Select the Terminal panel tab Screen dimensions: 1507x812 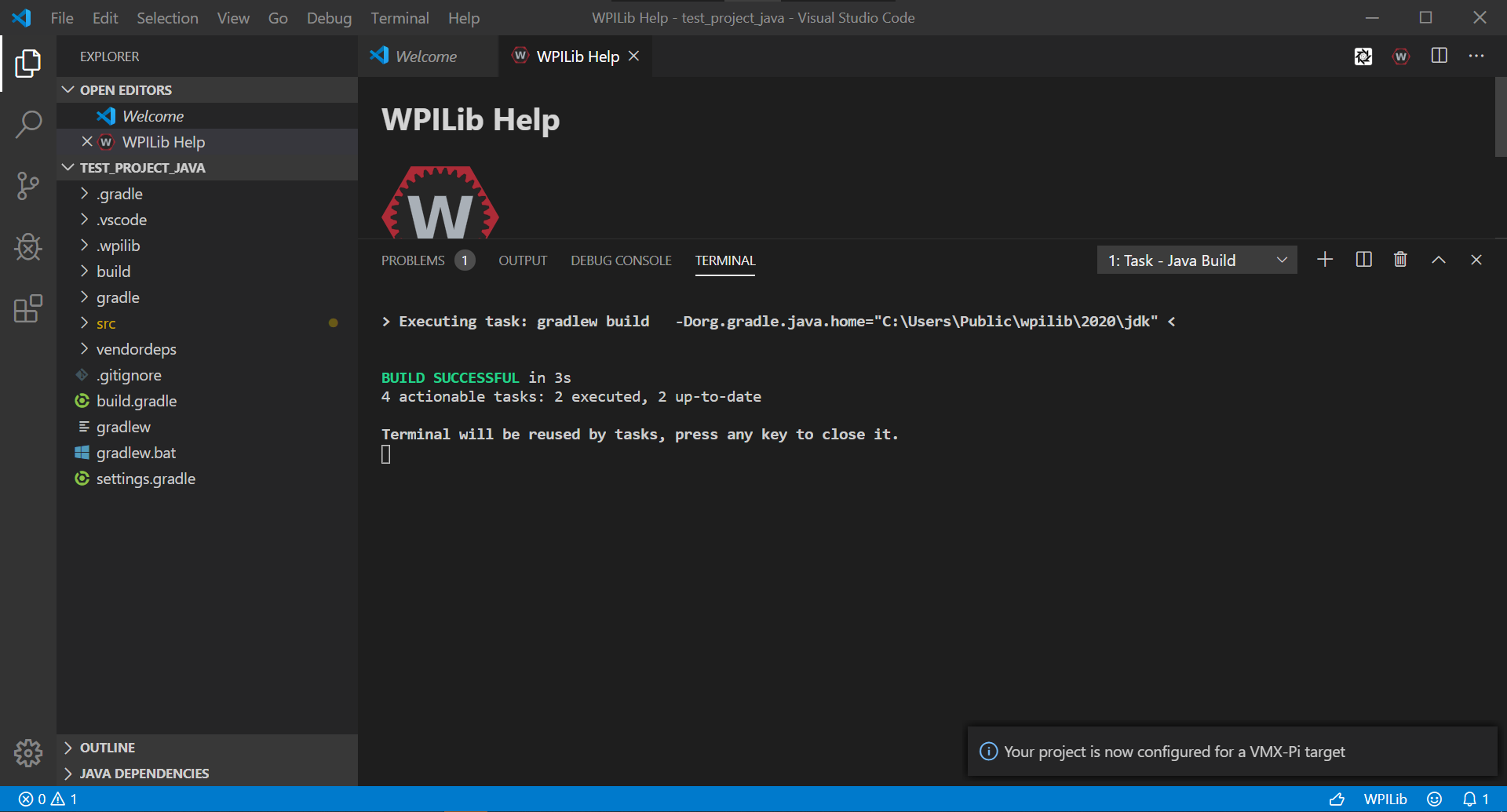725,260
